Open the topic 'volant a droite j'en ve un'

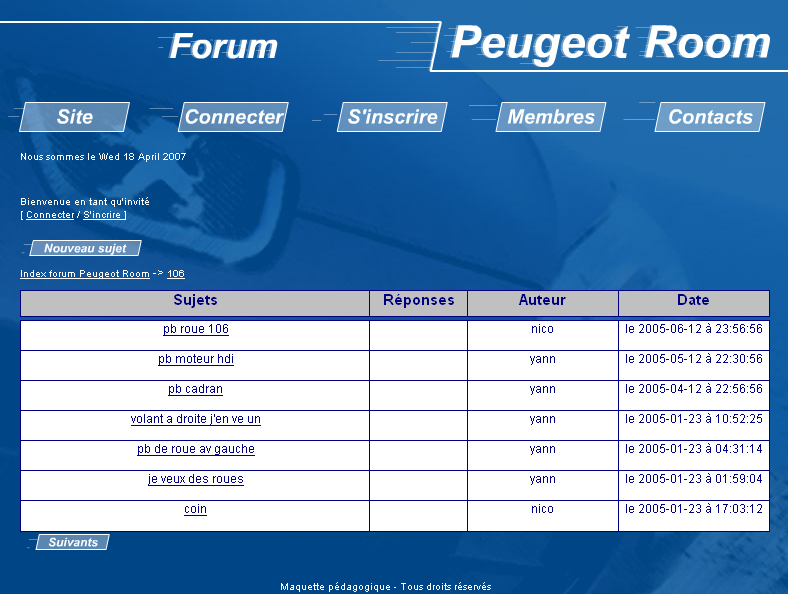tap(195, 420)
